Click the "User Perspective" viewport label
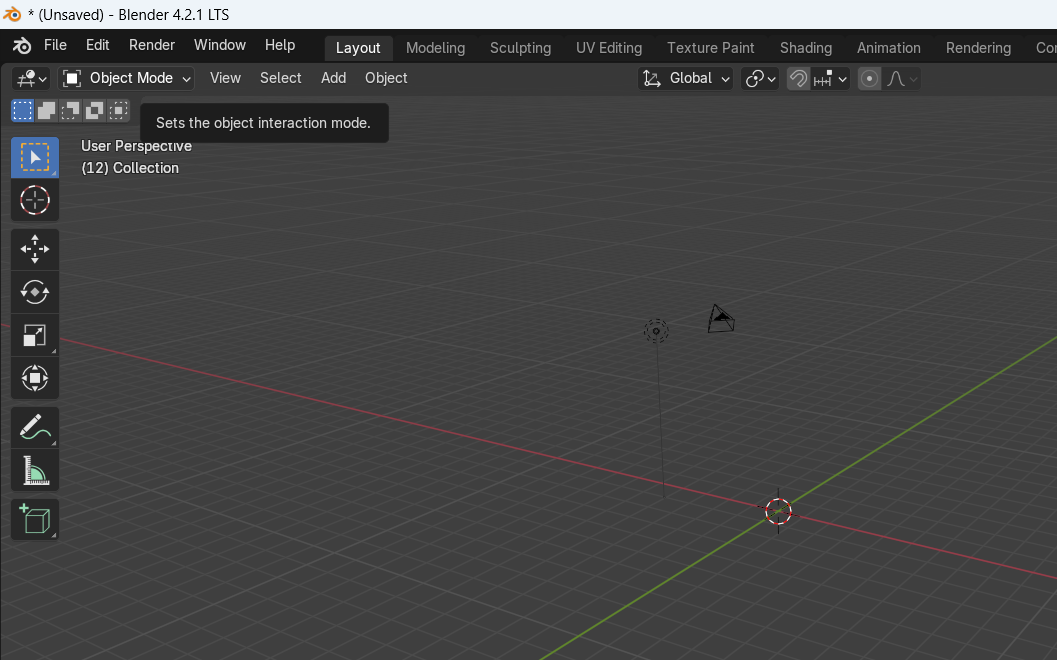The height and width of the screenshot is (660, 1057). point(136,146)
